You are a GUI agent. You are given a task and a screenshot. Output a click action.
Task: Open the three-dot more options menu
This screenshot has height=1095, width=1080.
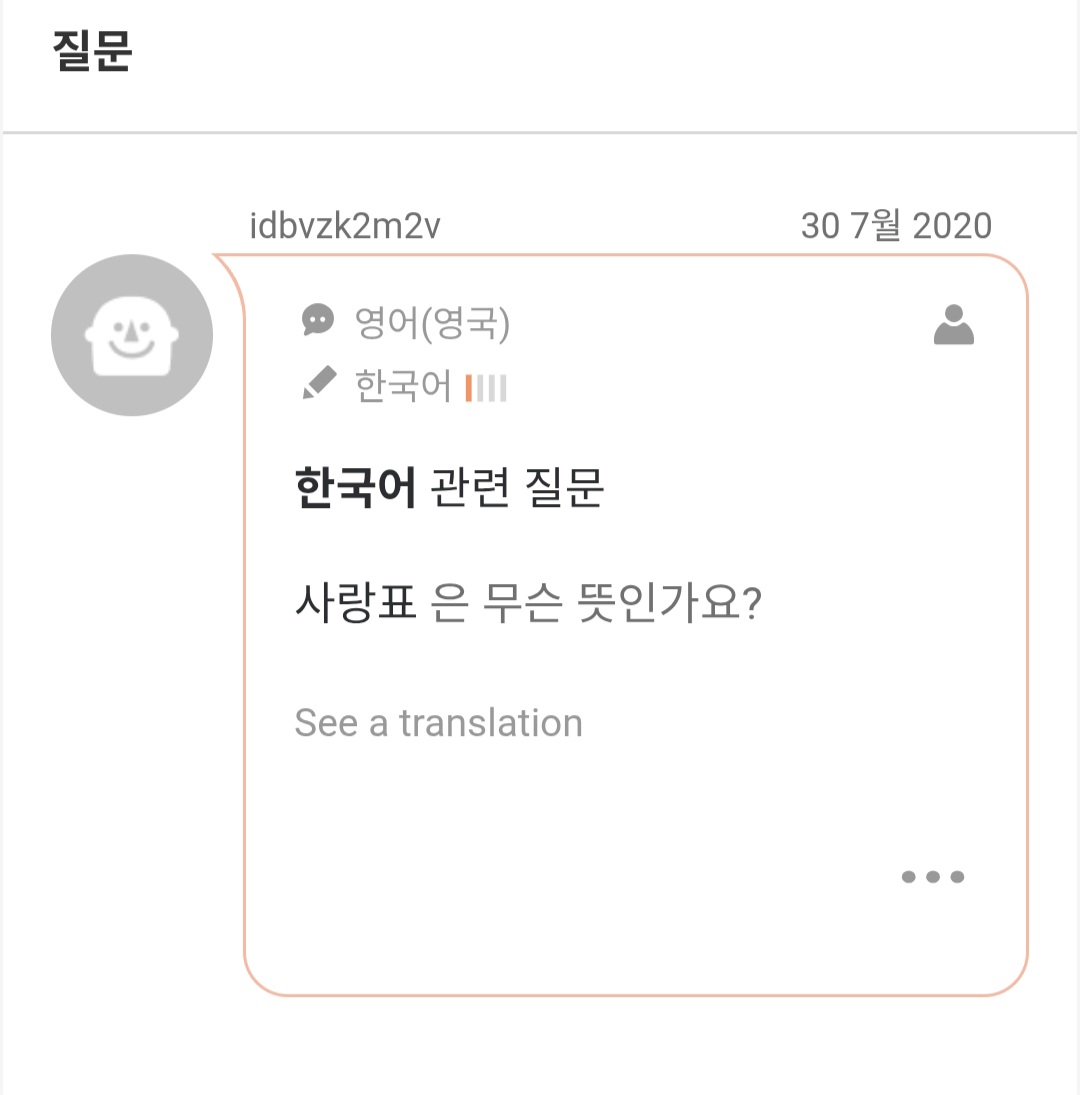[932, 877]
